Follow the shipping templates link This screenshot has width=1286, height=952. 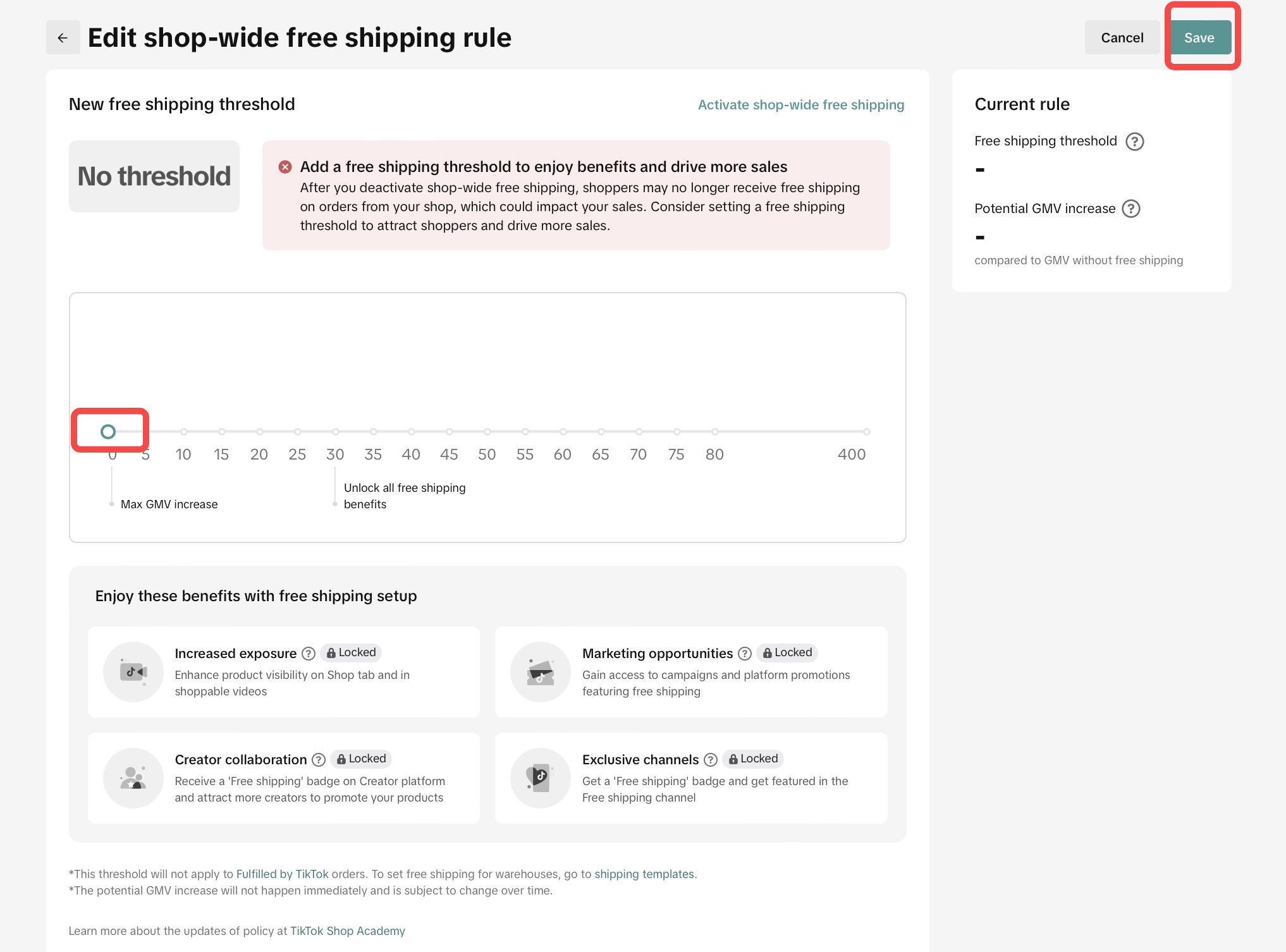644,874
